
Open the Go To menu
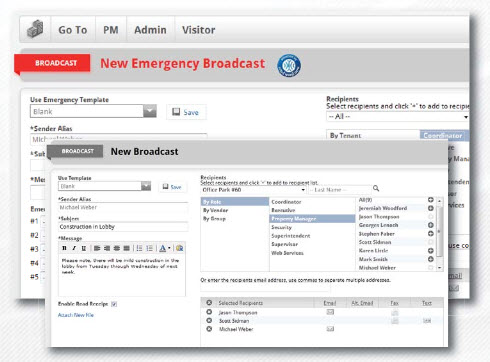pos(73,30)
